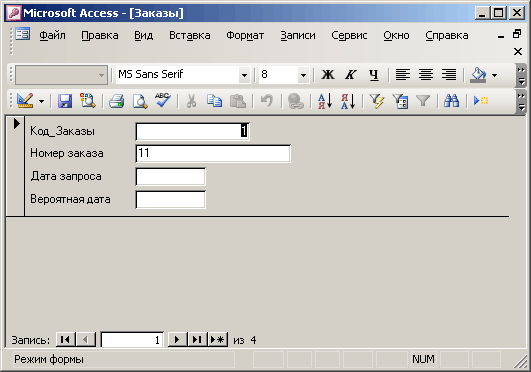Viewport: 531px width, 372px height.
Task: Open the View button dropdown arrow
Action: click(x=41, y=101)
